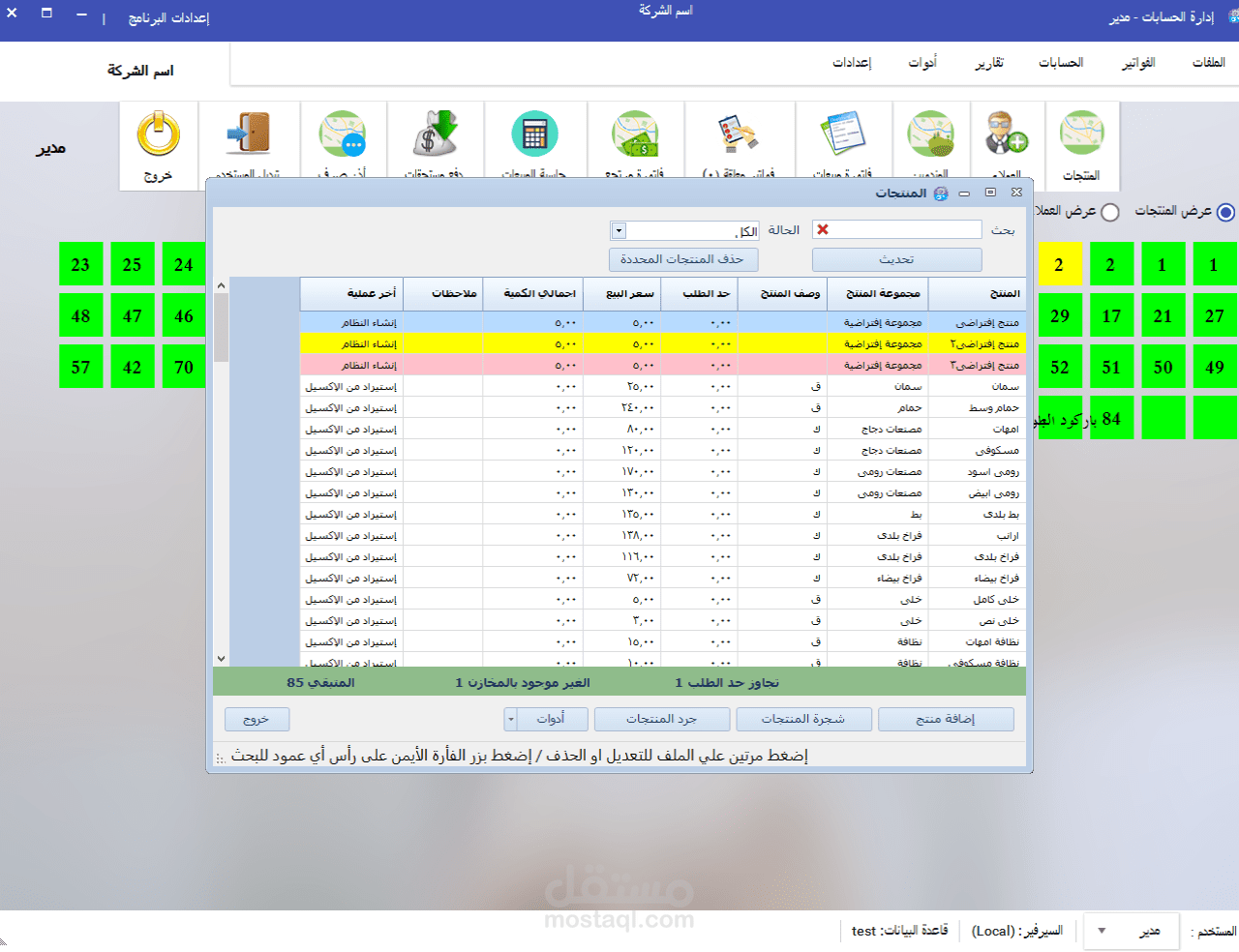Open the أذن صرف toolbar icon
Viewport: 1239px width, 952px height.
click(341, 135)
